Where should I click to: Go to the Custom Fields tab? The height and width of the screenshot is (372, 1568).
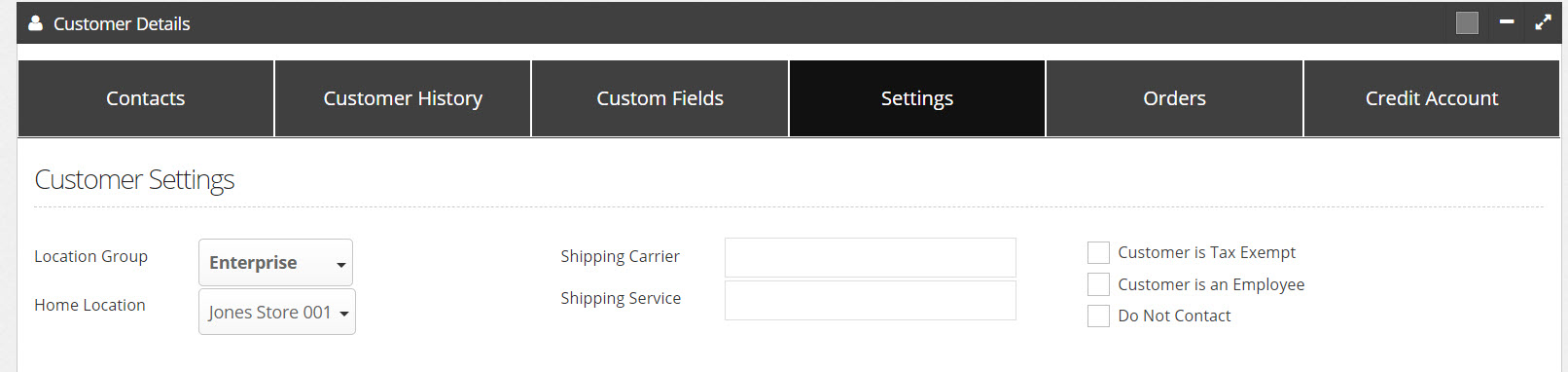click(x=659, y=98)
